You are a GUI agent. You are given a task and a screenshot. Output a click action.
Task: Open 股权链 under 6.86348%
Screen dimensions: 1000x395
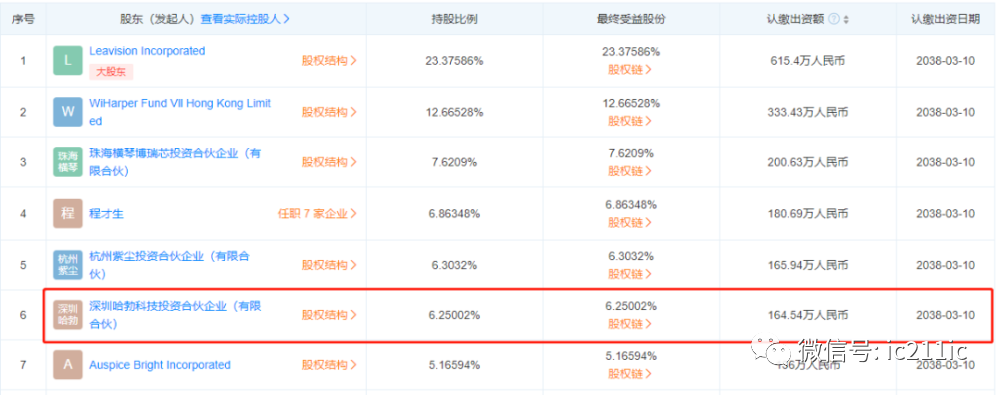[630, 222]
